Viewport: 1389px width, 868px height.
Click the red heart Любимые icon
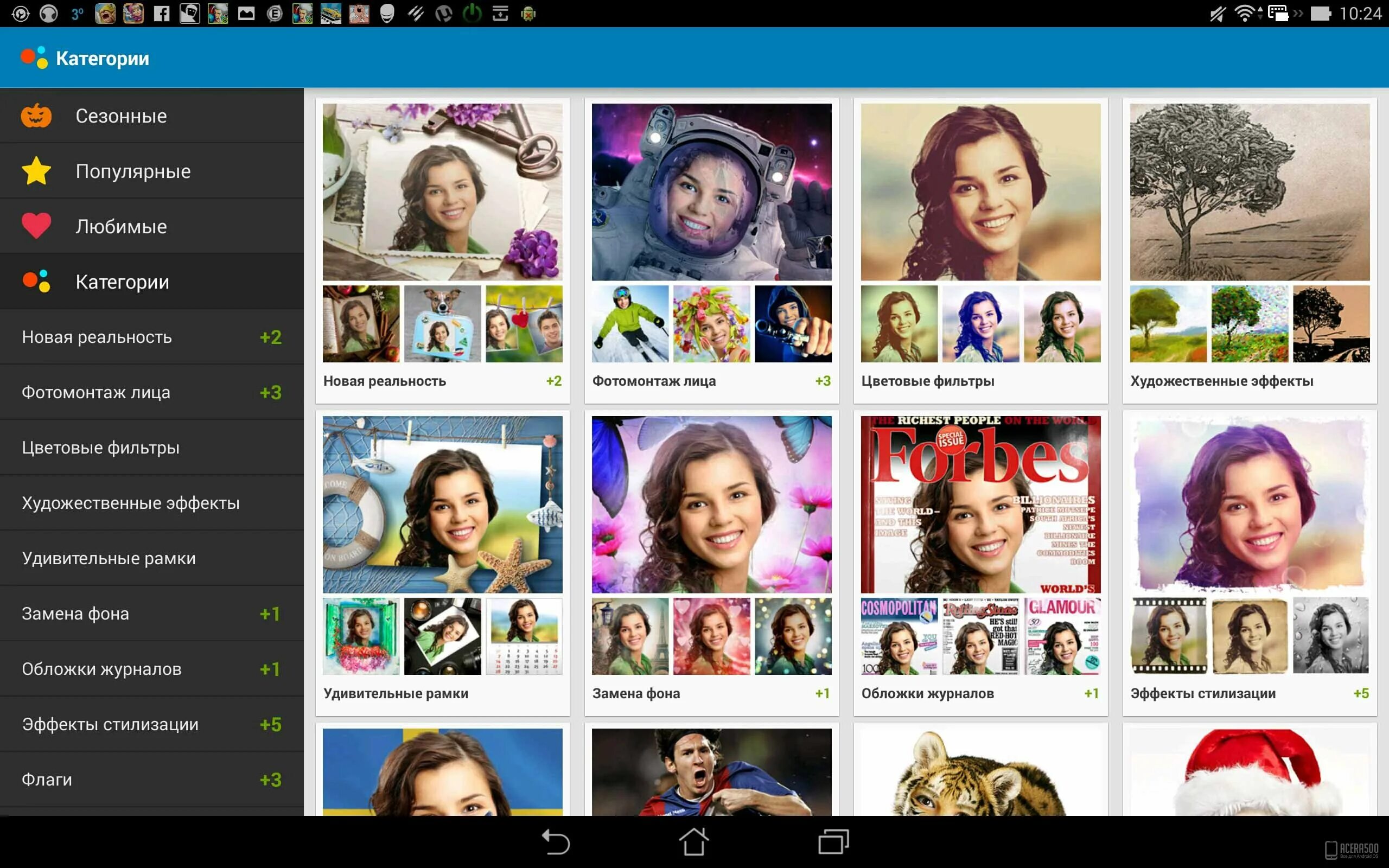pyautogui.click(x=36, y=226)
